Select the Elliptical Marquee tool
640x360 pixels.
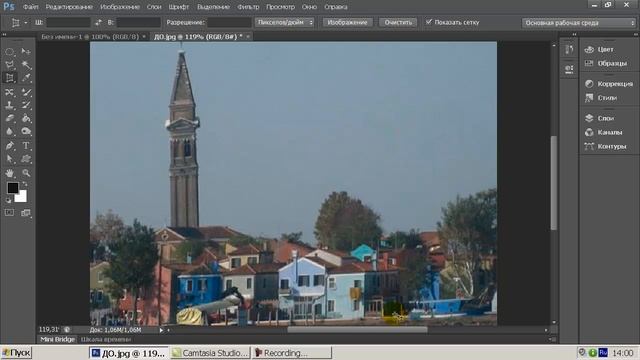click(x=9, y=52)
